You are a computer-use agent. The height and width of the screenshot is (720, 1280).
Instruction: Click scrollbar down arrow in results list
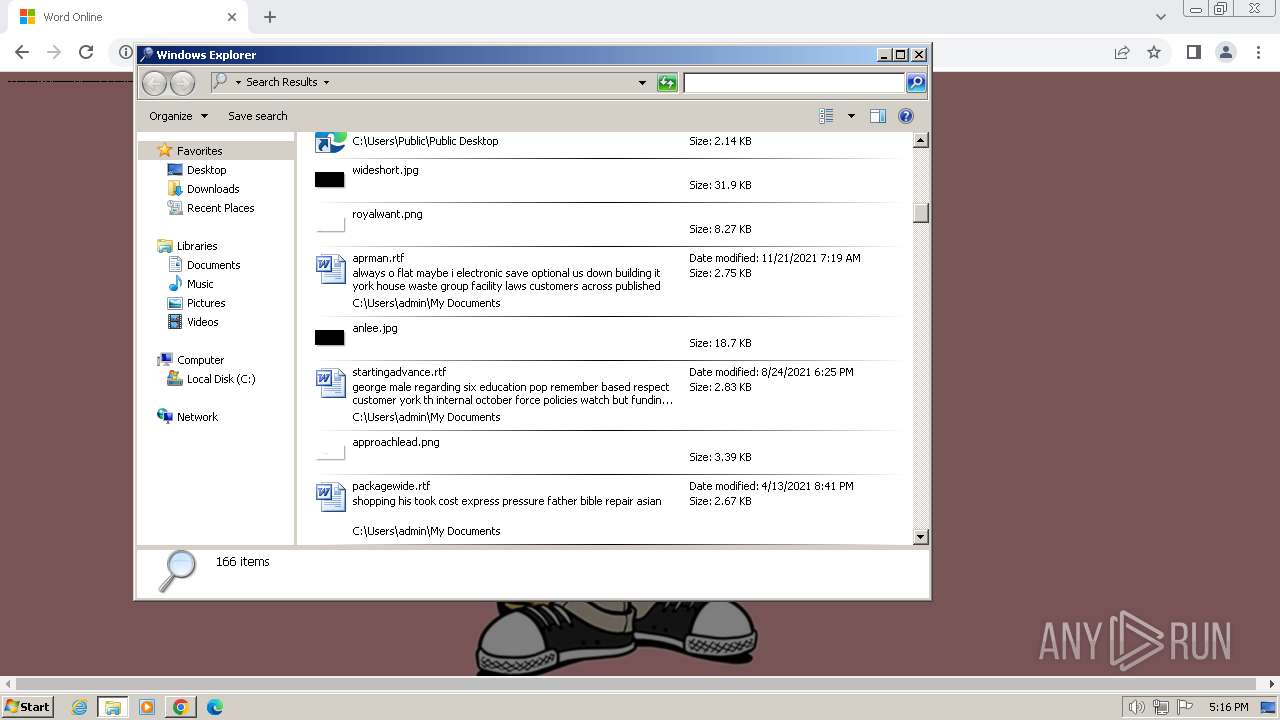(921, 537)
